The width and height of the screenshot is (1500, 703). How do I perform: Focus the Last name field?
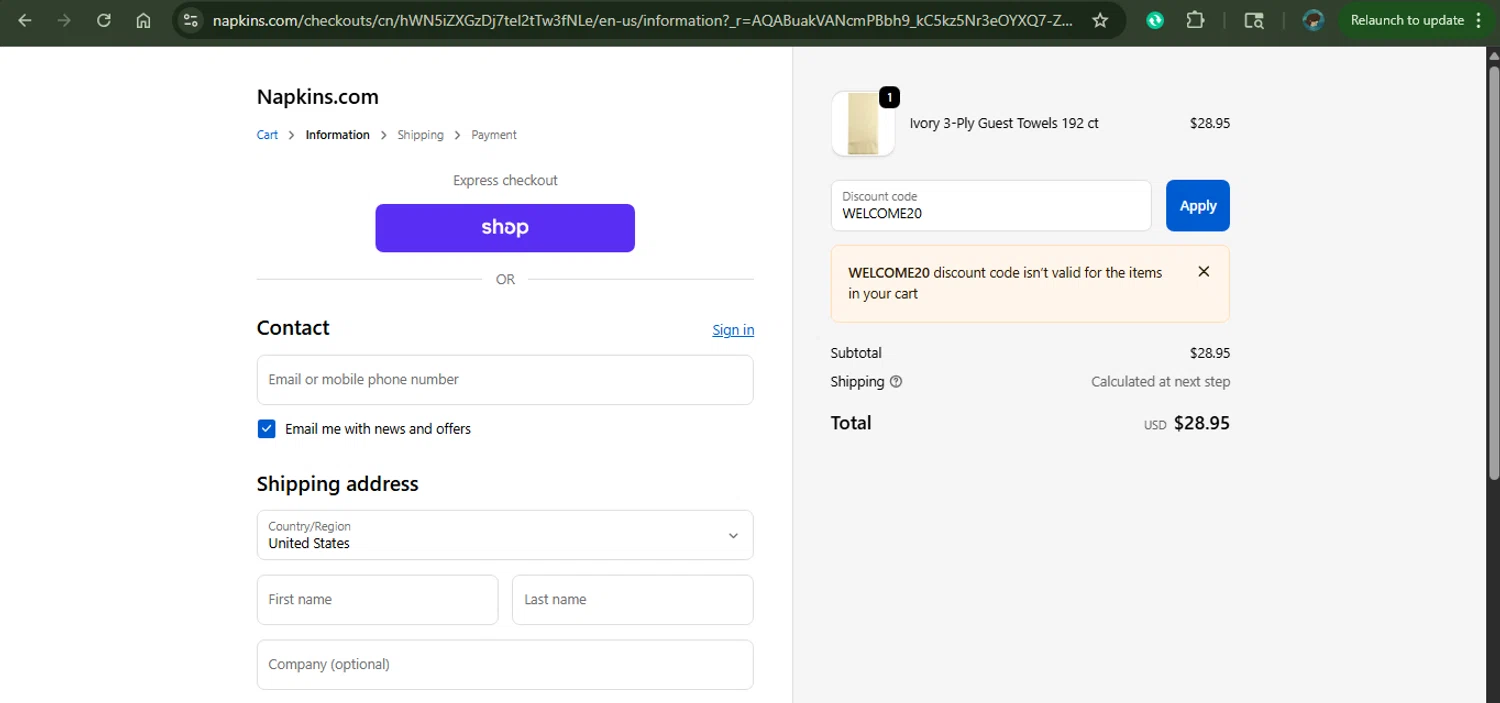coord(632,600)
